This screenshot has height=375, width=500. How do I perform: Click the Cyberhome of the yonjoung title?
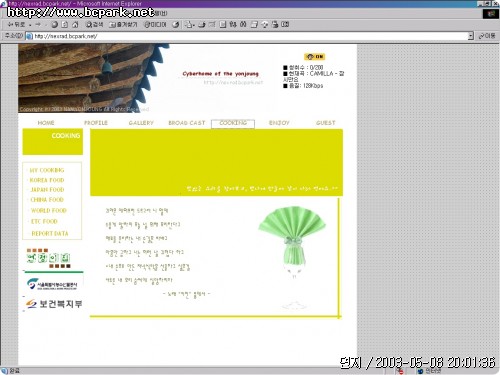220,74
